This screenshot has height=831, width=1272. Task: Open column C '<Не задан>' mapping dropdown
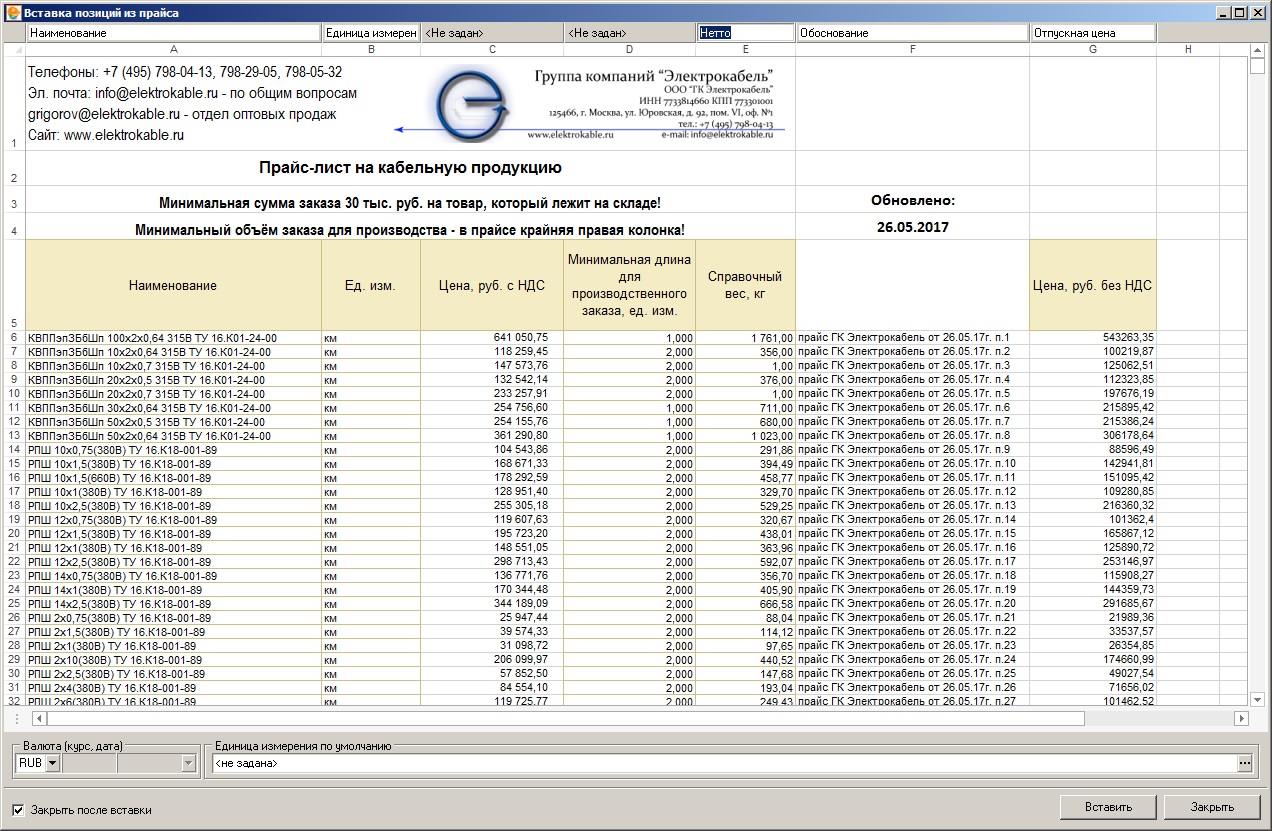pyautogui.click(x=492, y=33)
